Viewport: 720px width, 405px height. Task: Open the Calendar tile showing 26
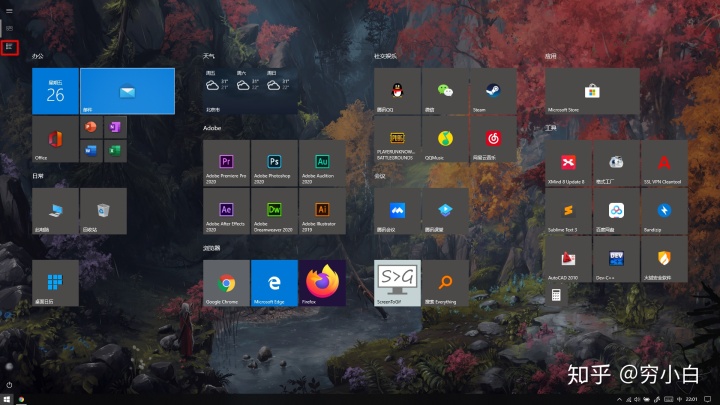[x=55, y=91]
